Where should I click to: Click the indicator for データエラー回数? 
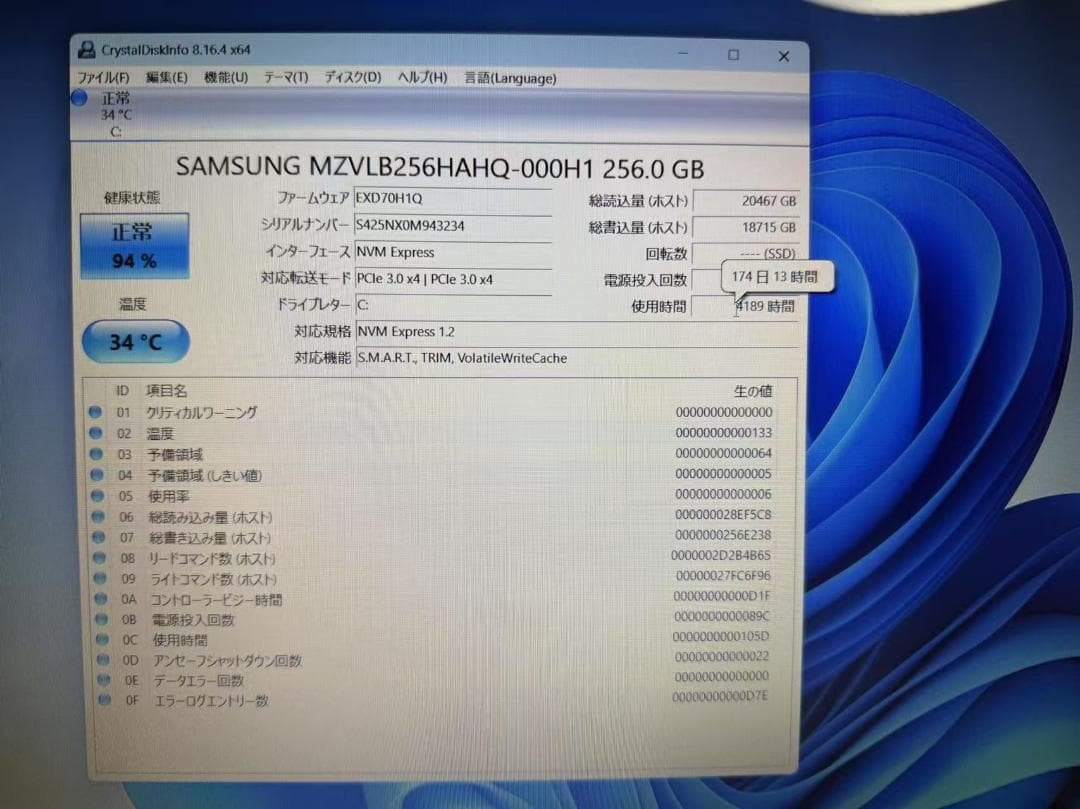pyautogui.click(x=102, y=680)
